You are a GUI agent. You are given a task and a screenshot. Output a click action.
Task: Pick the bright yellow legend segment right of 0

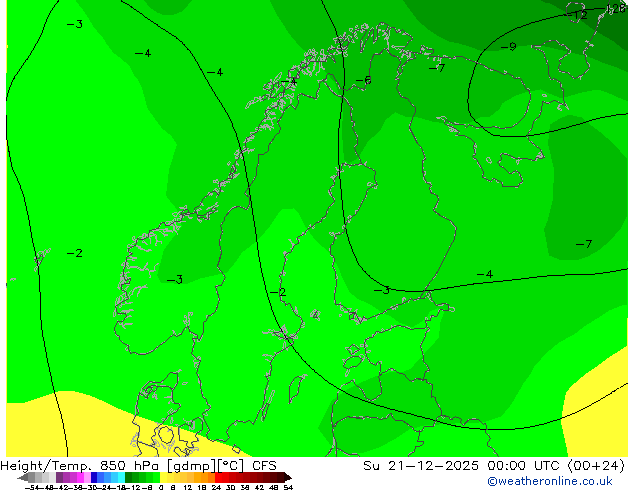pos(163,477)
